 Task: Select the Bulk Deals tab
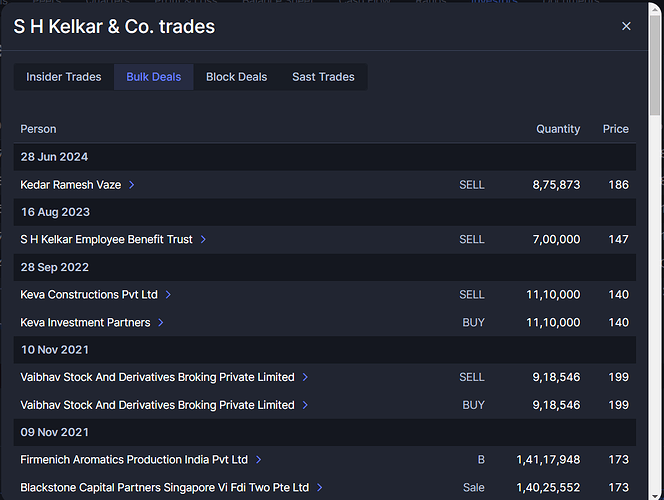[153, 77]
